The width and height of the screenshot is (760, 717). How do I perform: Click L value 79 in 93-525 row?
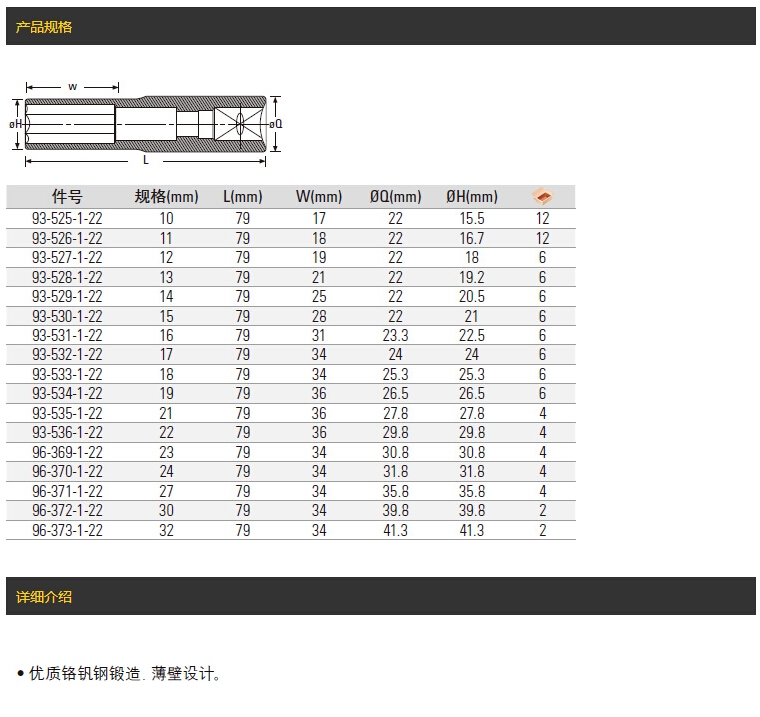pos(243,219)
